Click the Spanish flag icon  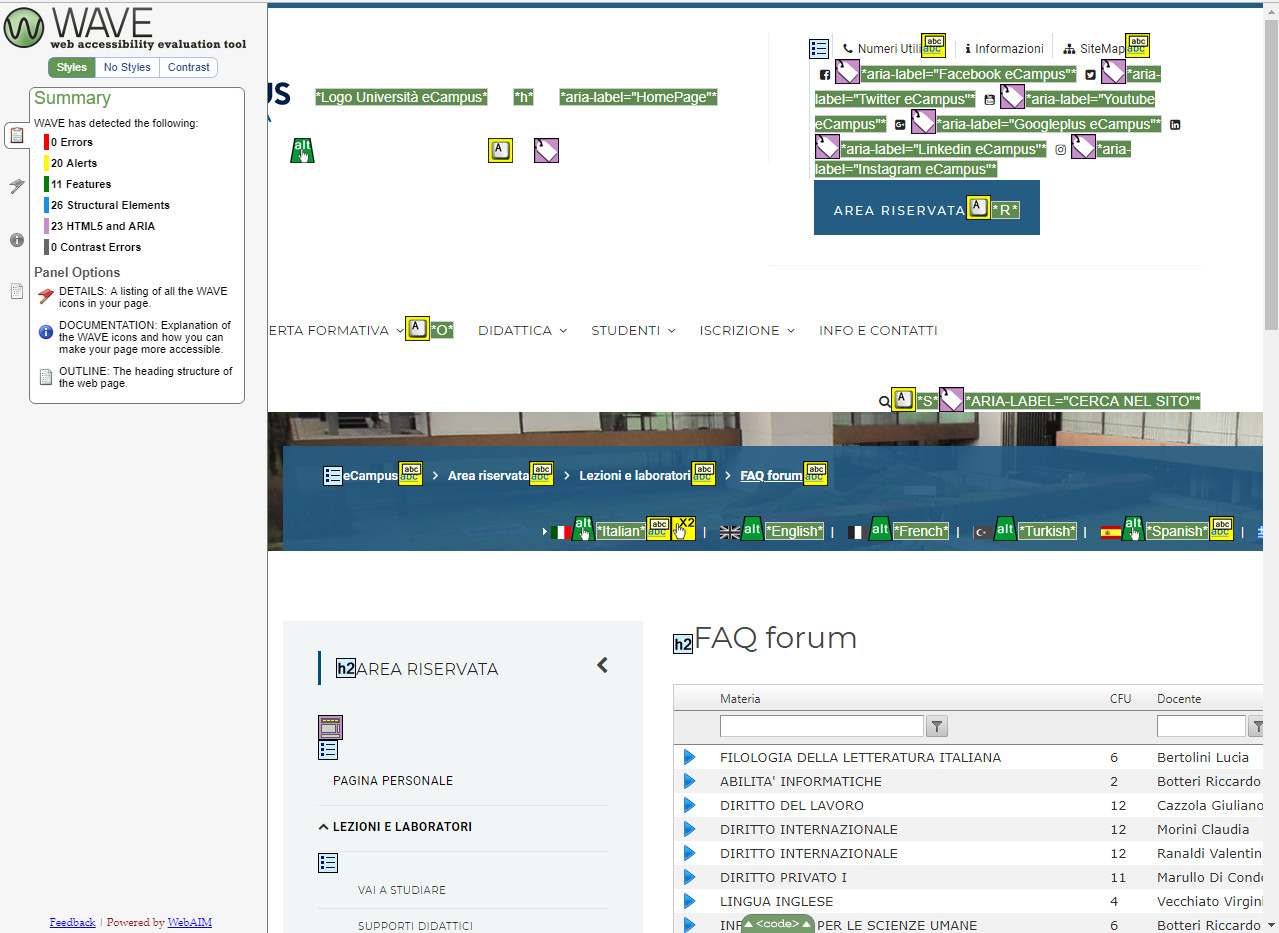pyautogui.click(x=1110, y=532)
